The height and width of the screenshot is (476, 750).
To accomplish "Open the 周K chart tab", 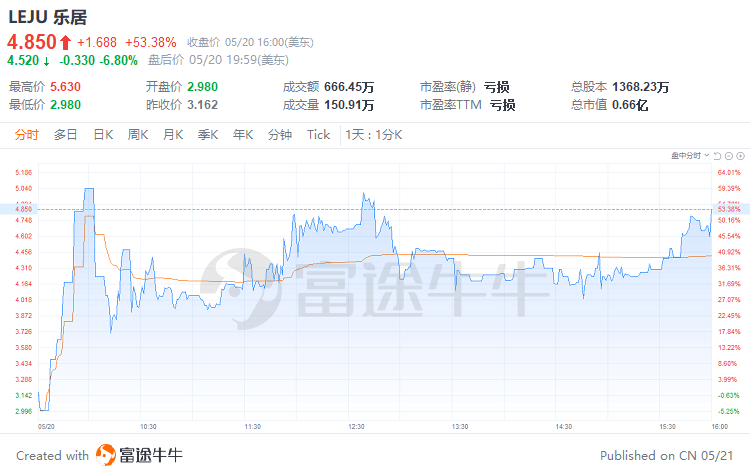I will click(x=138, y=135).
